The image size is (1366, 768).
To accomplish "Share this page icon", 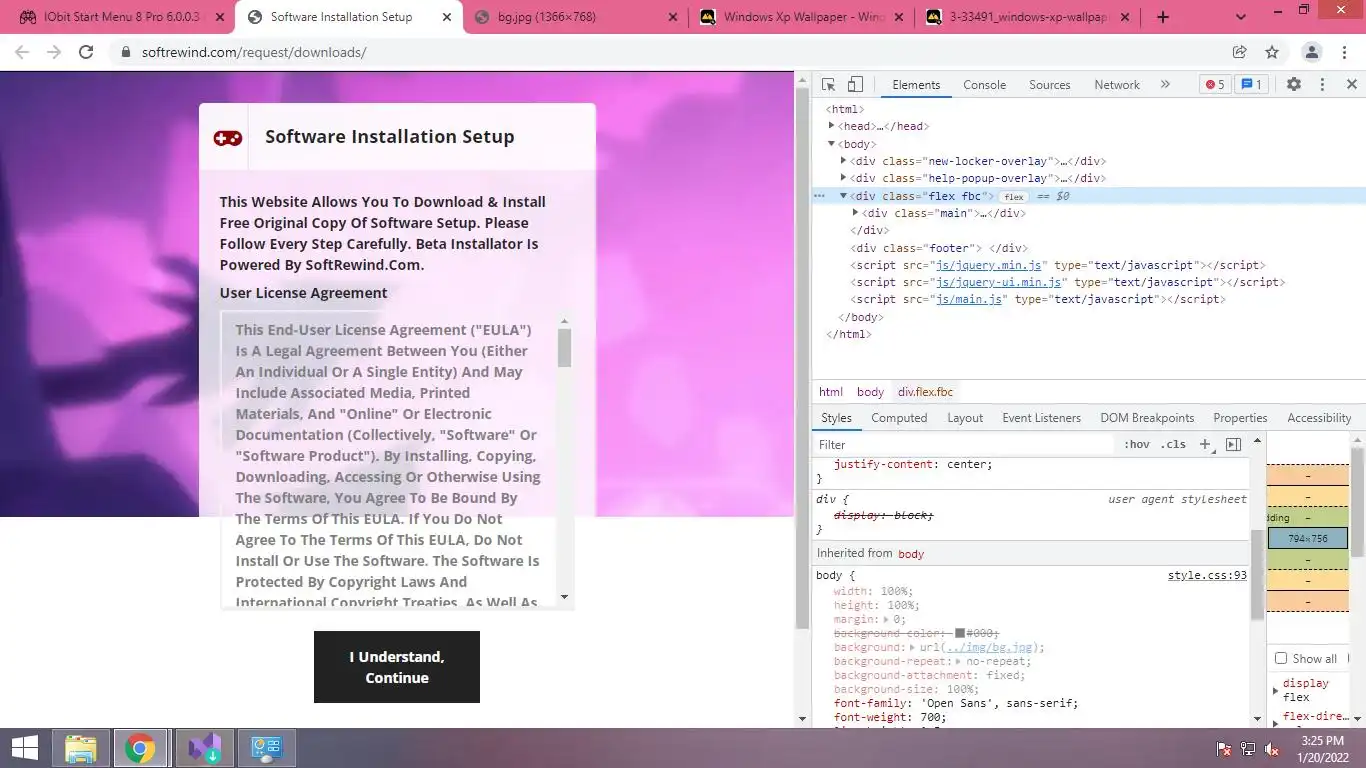I will click(x=1239, y=52).
